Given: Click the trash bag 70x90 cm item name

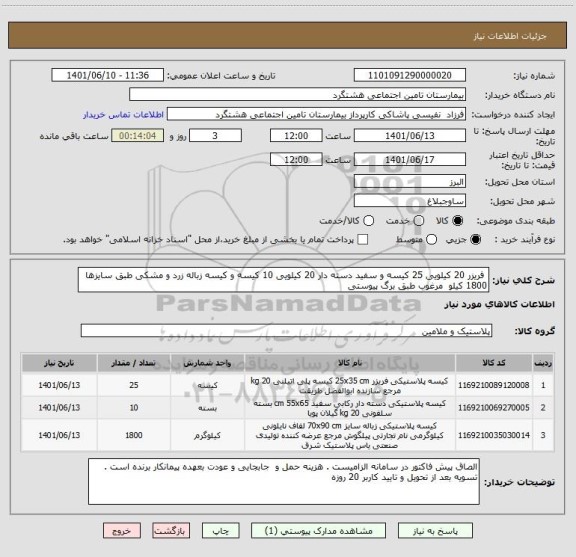Looking at the screenshot, I should 350,435.
